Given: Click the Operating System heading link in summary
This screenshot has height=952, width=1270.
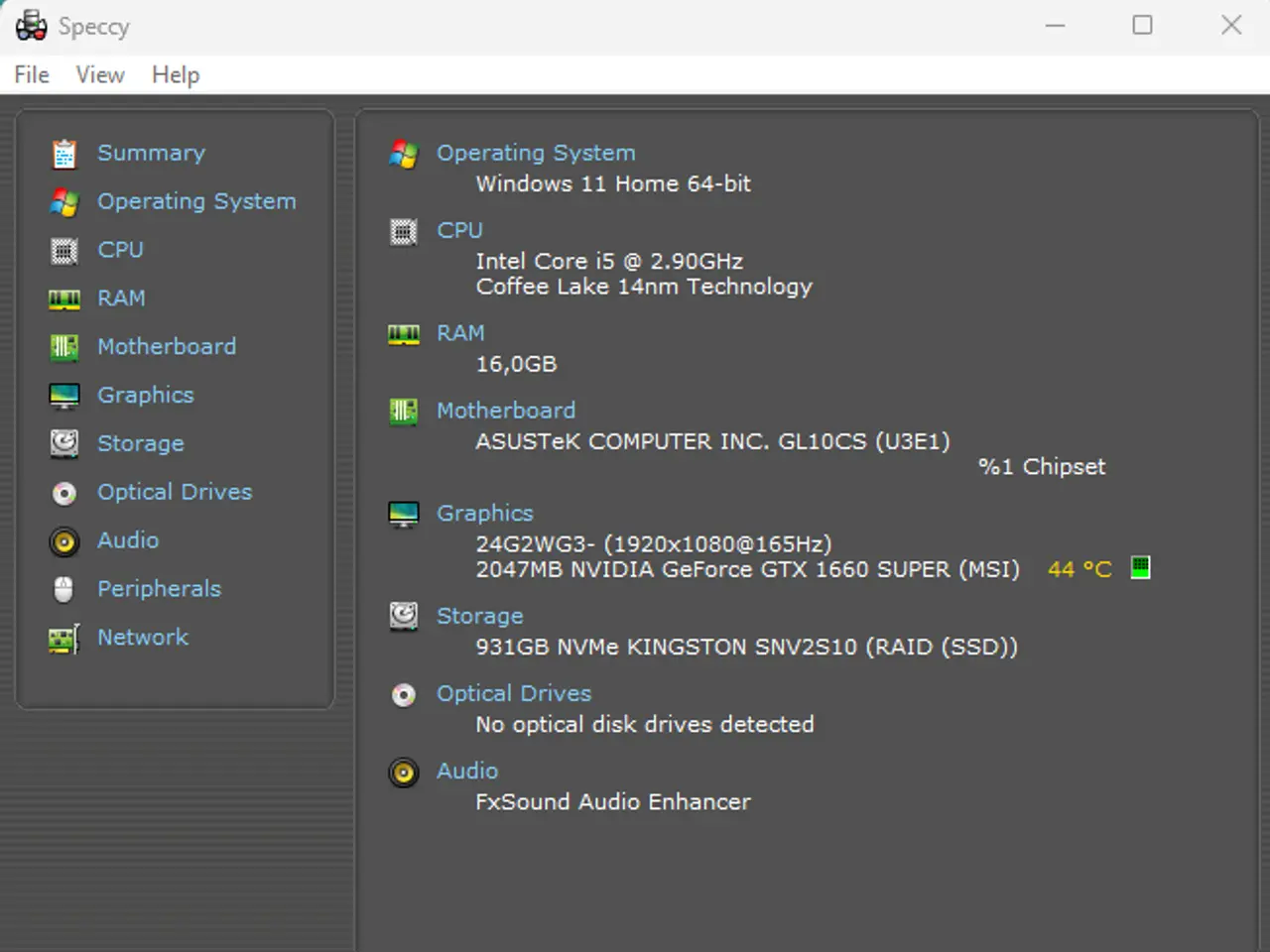Looking at the screenshot, I should (x=536, y=154).
